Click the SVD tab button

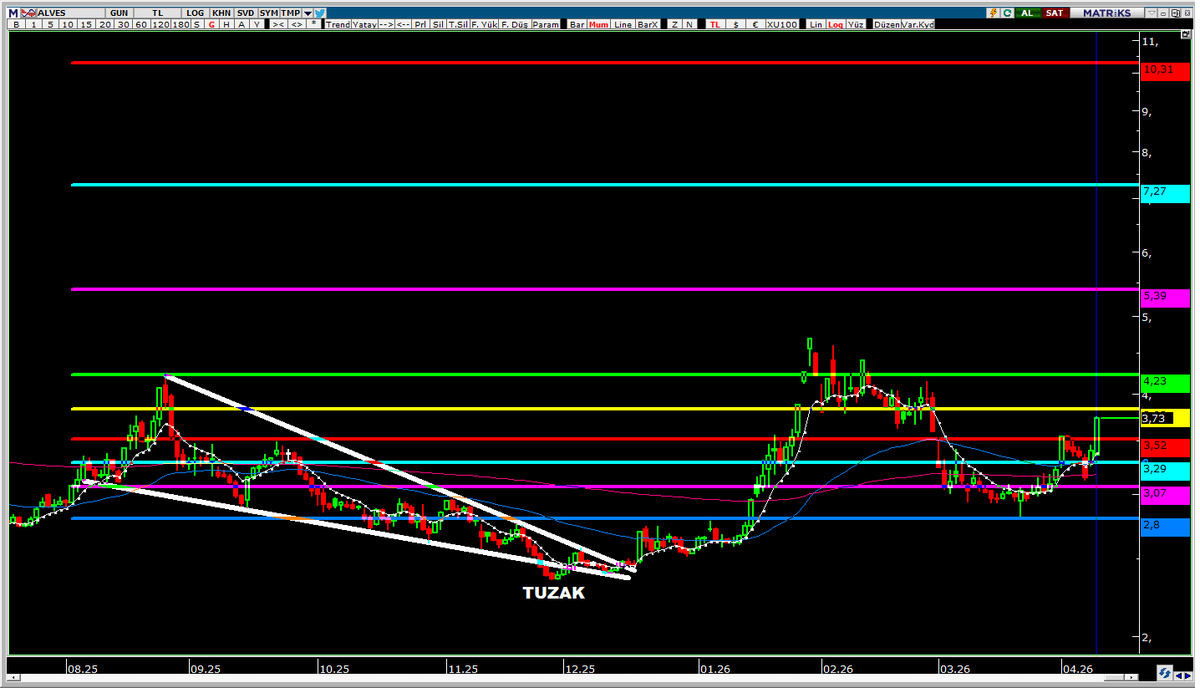point(246,13)
